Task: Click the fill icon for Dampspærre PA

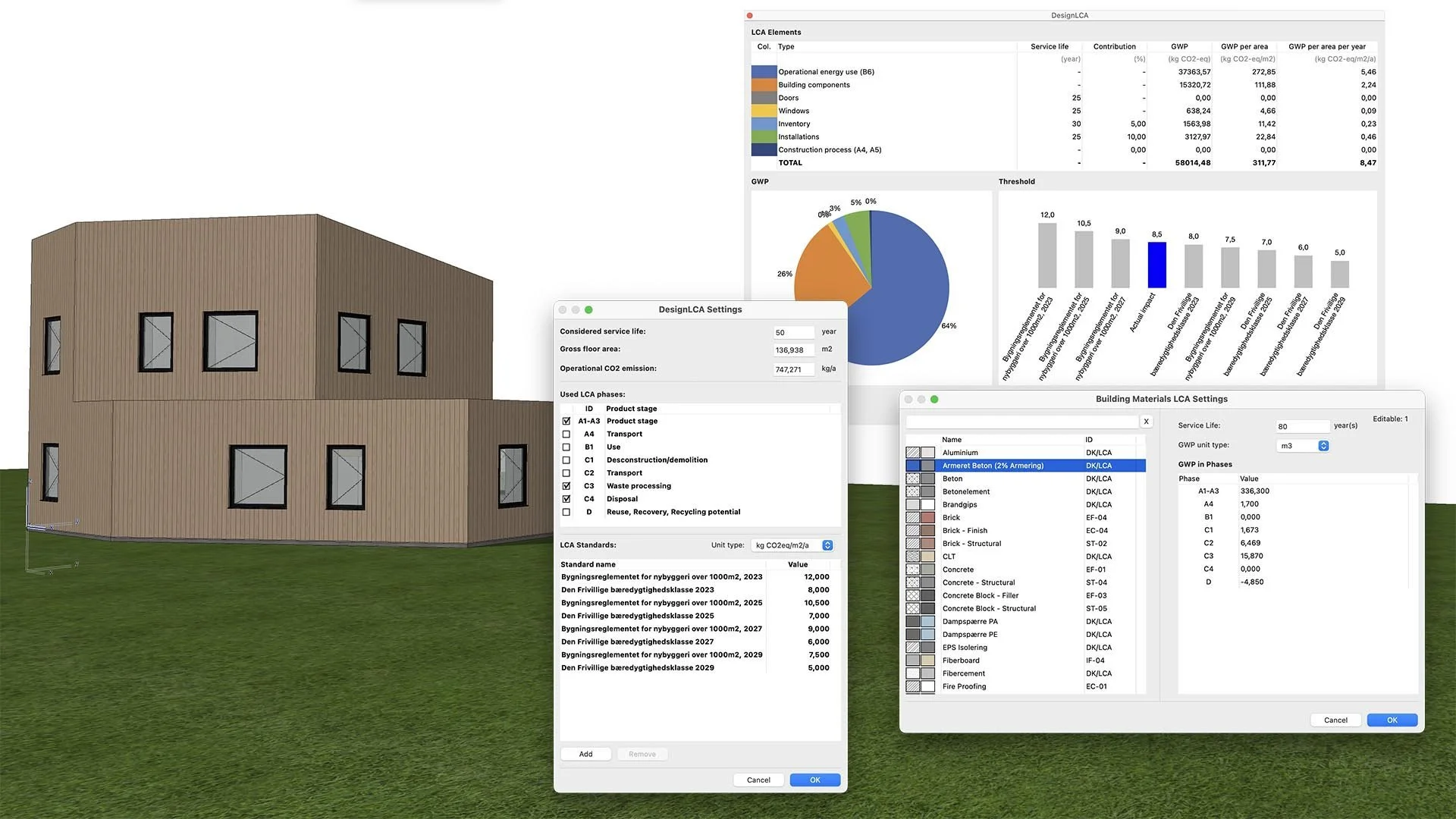Action: (912, 622)
